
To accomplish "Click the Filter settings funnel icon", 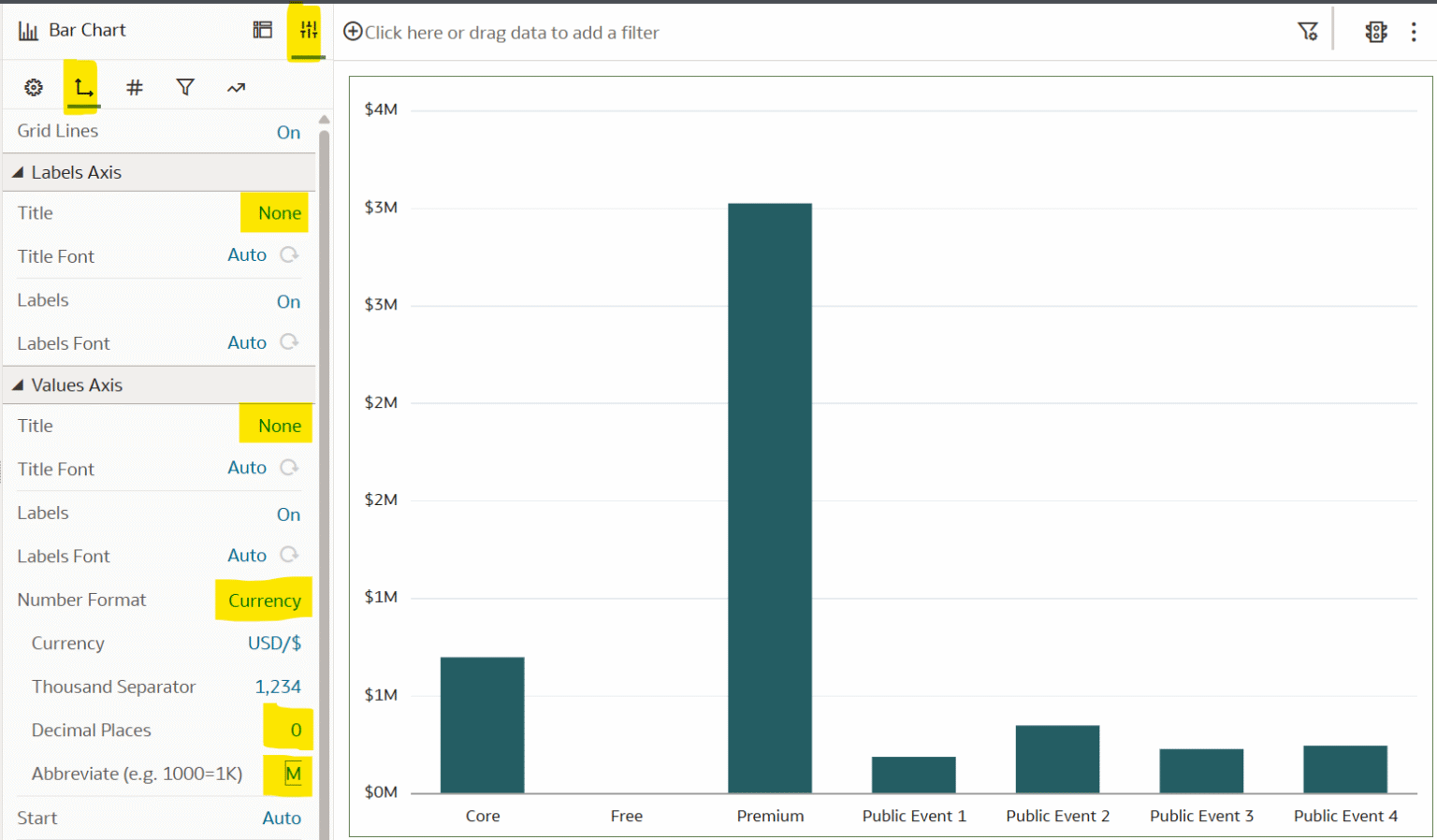I will point(1307,31).
